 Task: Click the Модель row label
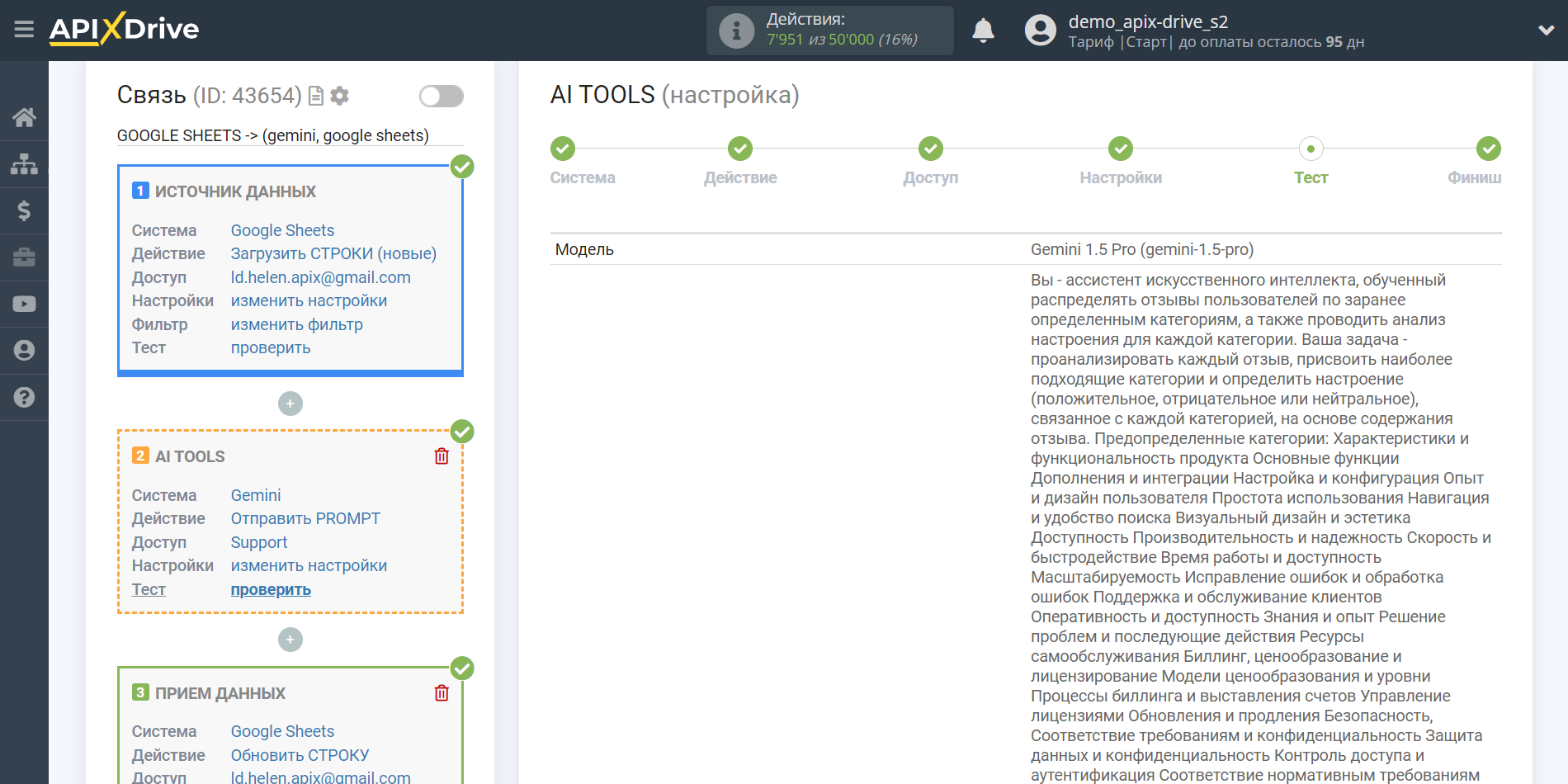click(584, 249)
